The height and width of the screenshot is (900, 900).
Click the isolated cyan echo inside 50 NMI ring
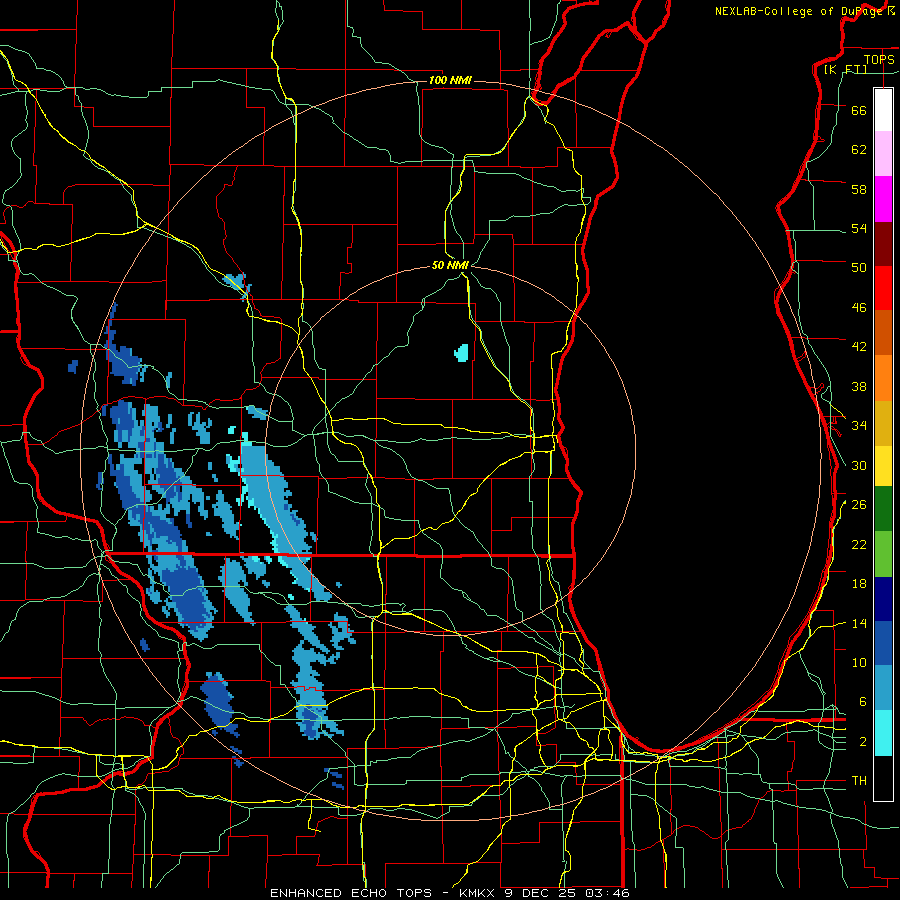461,352
